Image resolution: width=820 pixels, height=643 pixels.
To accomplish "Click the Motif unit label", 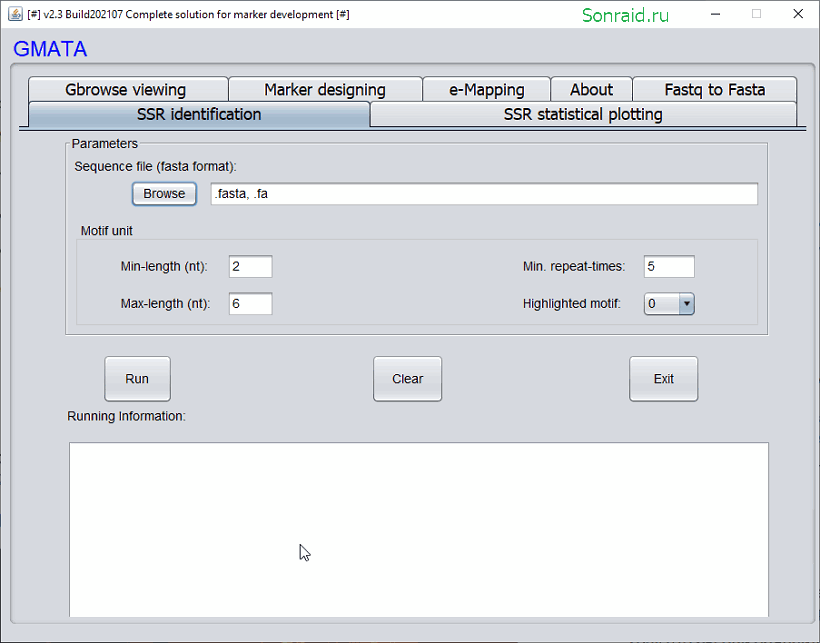I will (x=107, y=231).
